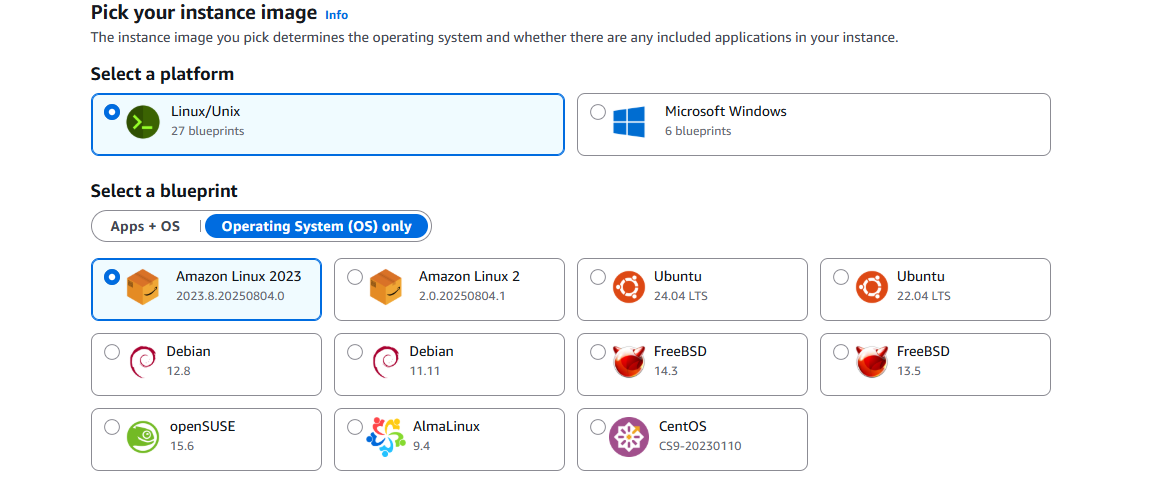
Task: Click the "2023.8.20250804.0" version text
Action: (x=230, y=296)
